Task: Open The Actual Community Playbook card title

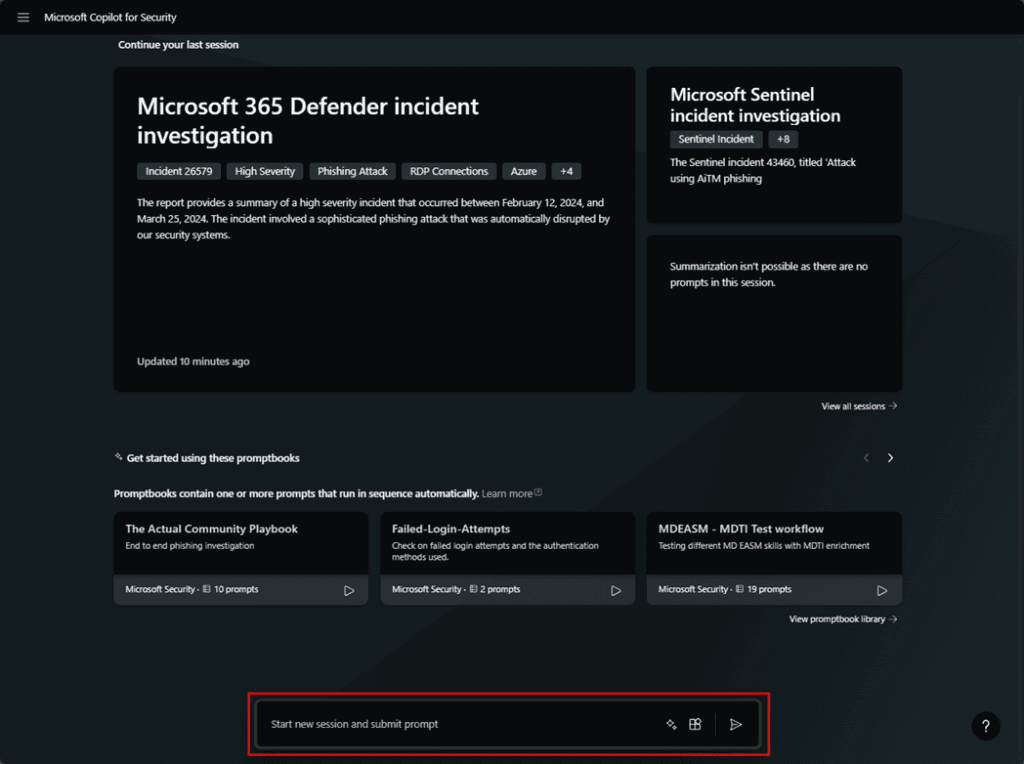Action: click(x=212, y=529)
